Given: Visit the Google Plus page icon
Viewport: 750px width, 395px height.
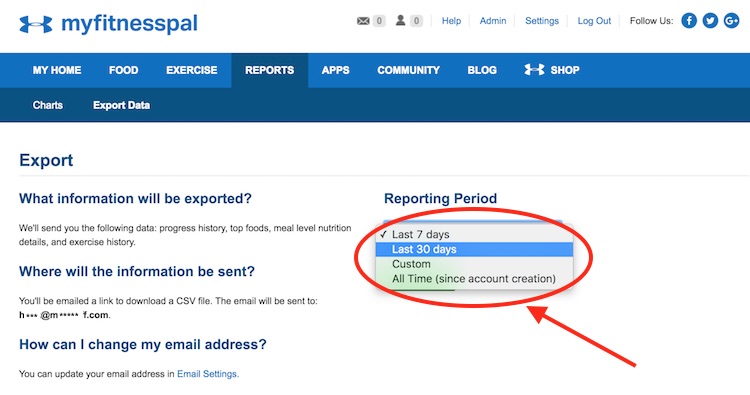Looking at the screenshot, I should (731, 21).
